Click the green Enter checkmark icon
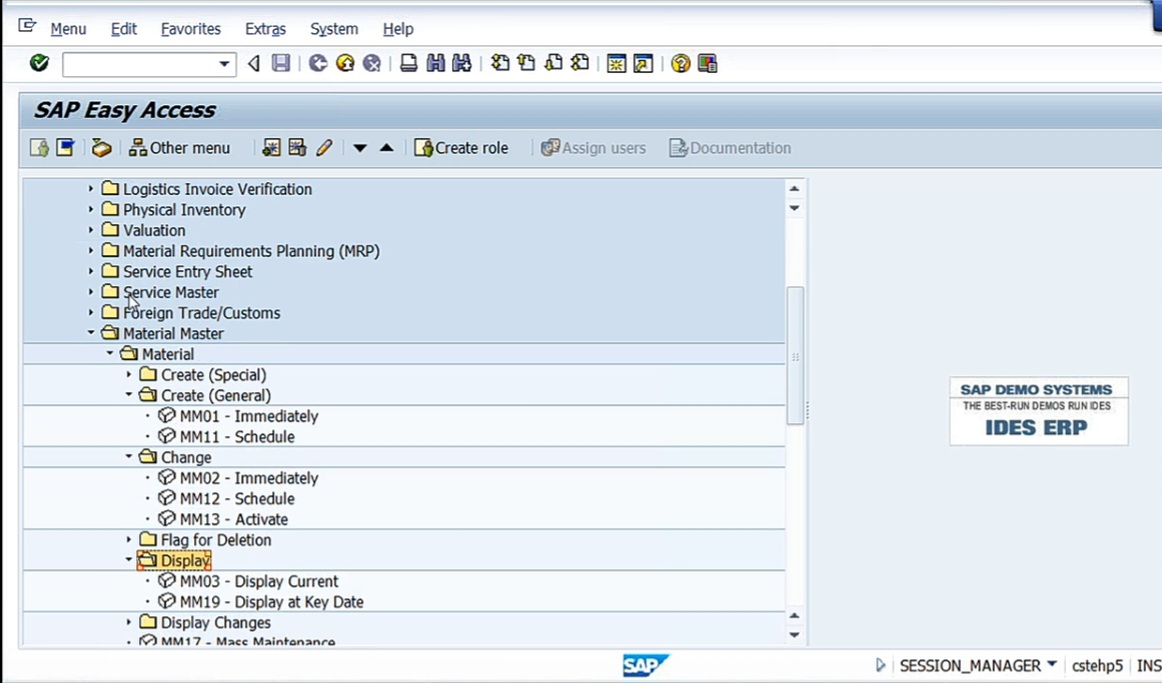The width and height of the screenshot is (1162, 683). (39, 64)
